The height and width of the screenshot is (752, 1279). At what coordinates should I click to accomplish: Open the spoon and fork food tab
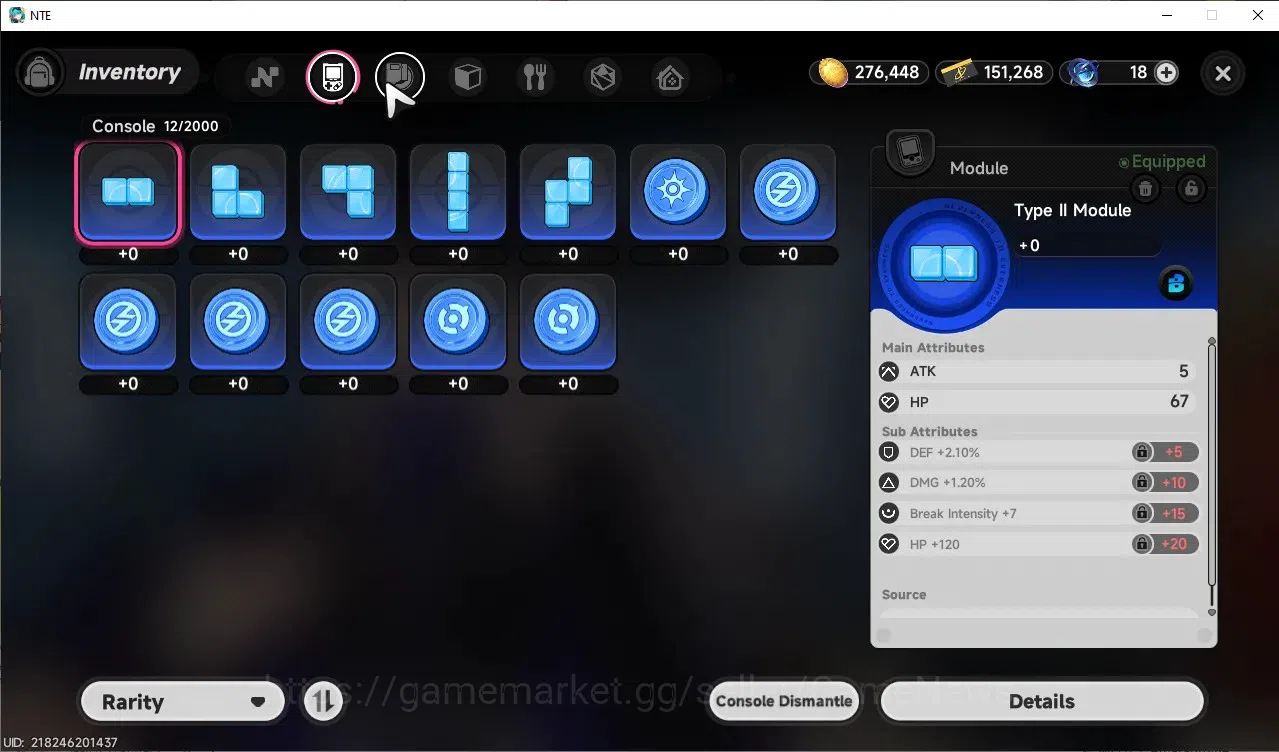click(x=536, y=77)
